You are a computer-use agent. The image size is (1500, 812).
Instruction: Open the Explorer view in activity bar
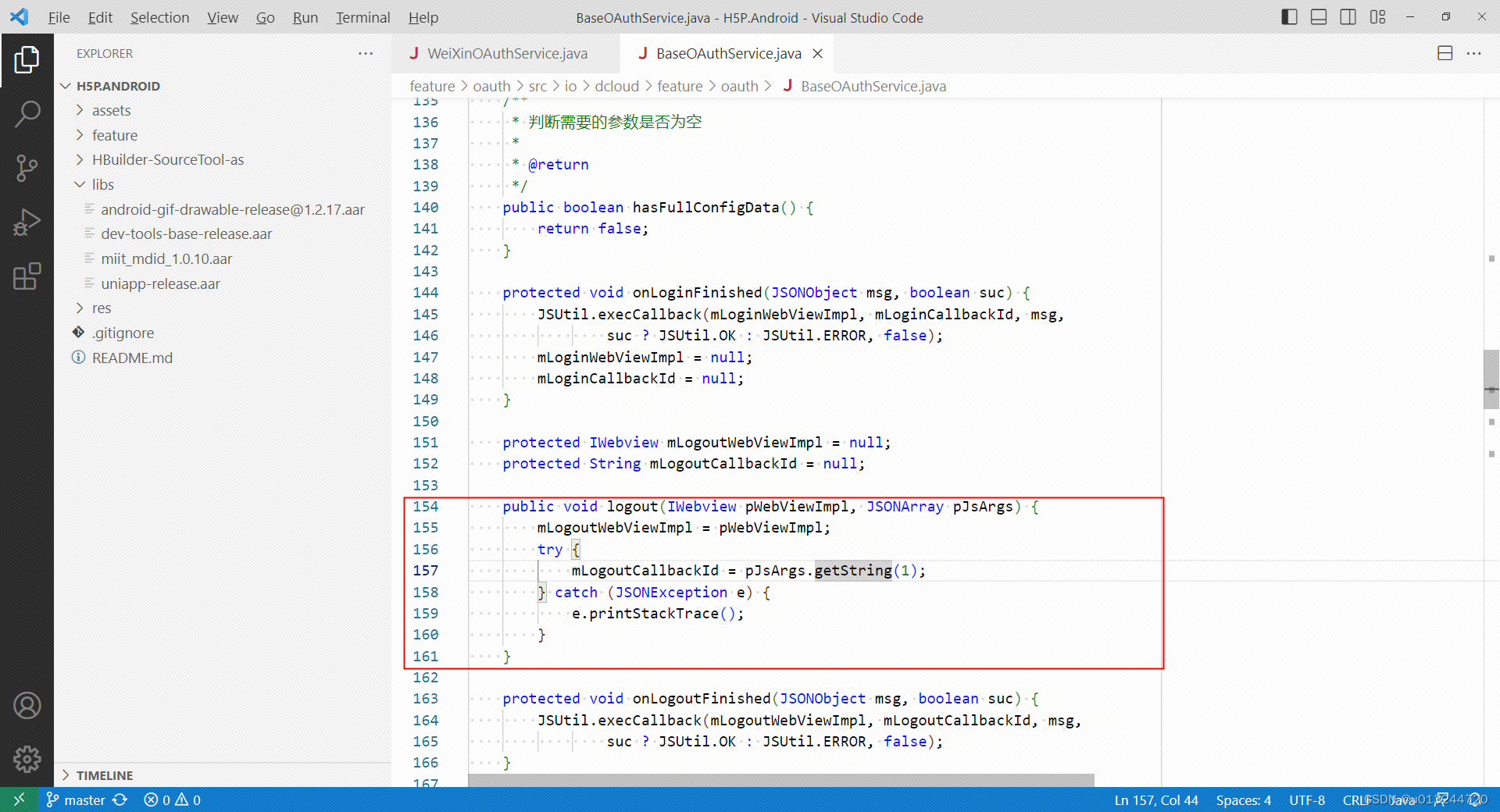tap(27, 60)
